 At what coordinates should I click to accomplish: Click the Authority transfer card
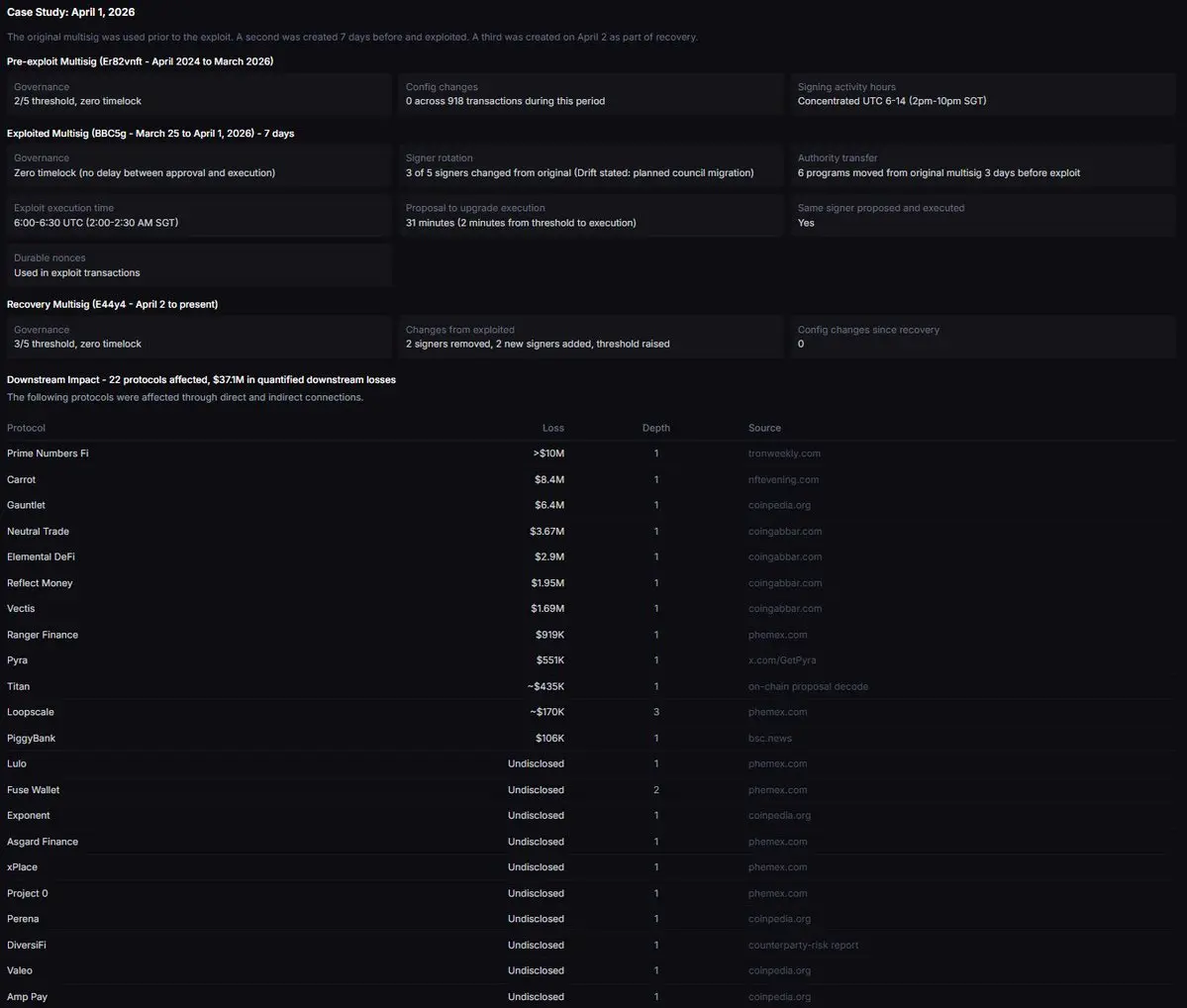point(982,165)
